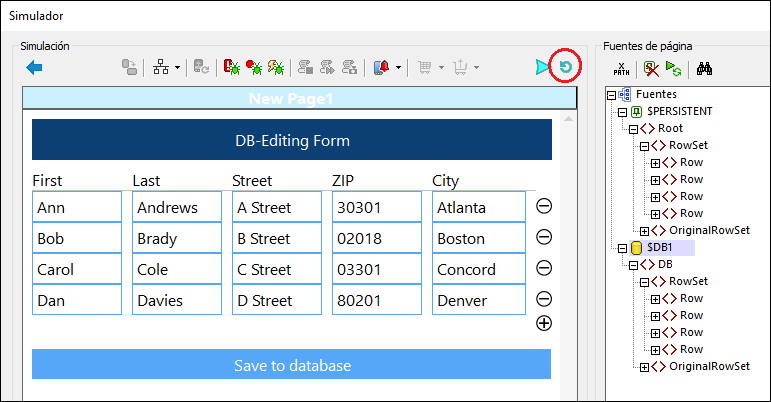Select the Root node in tree
Viewport: 771px width, 402px height.
tap(670, 128)
